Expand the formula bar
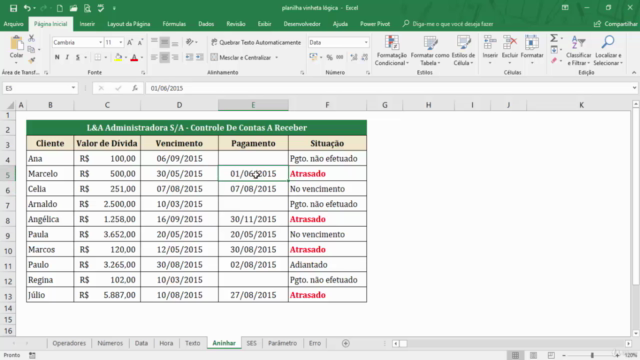The image size is (640, 360). point(634,88)
